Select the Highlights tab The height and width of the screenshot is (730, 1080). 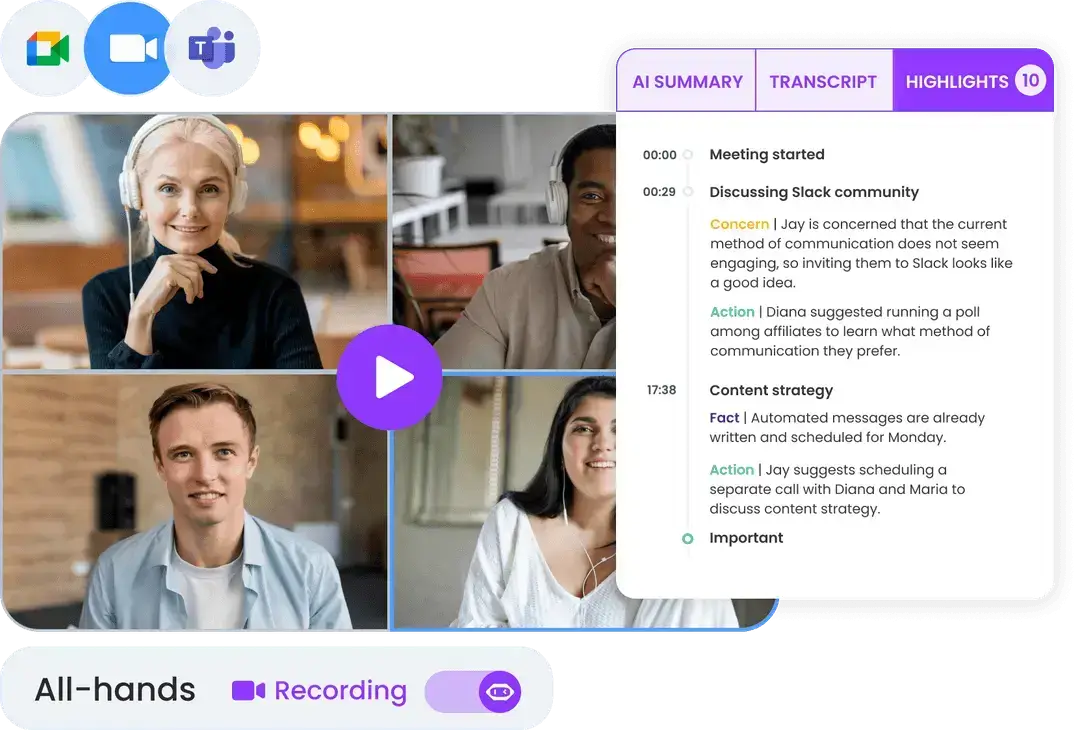coord(957,82)
